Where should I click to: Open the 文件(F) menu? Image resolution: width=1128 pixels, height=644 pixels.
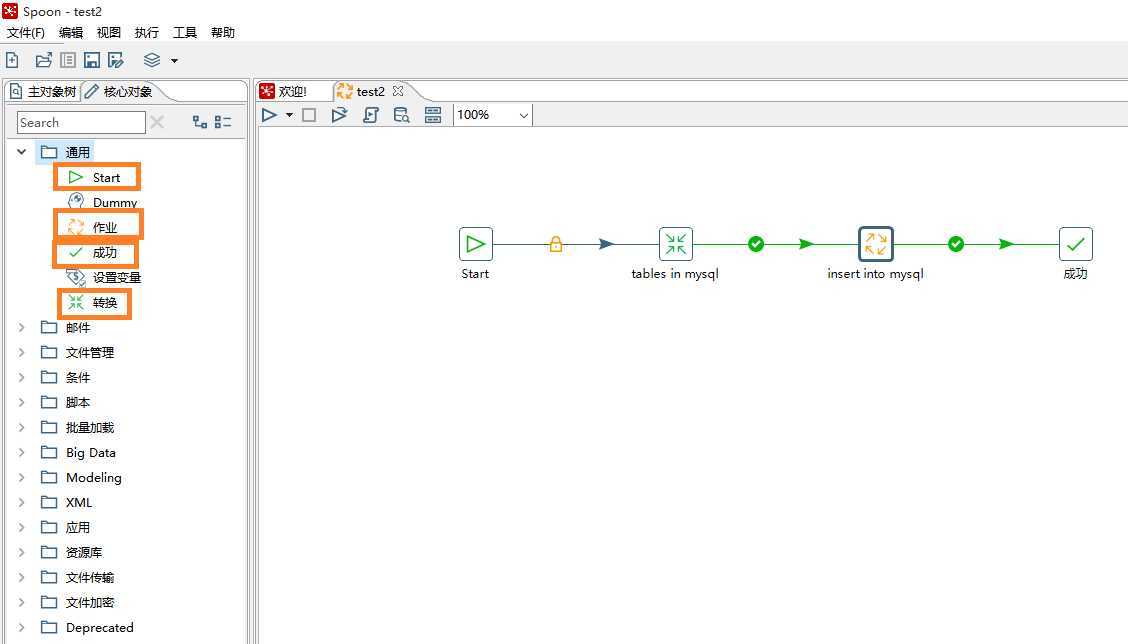coord(26,32)
